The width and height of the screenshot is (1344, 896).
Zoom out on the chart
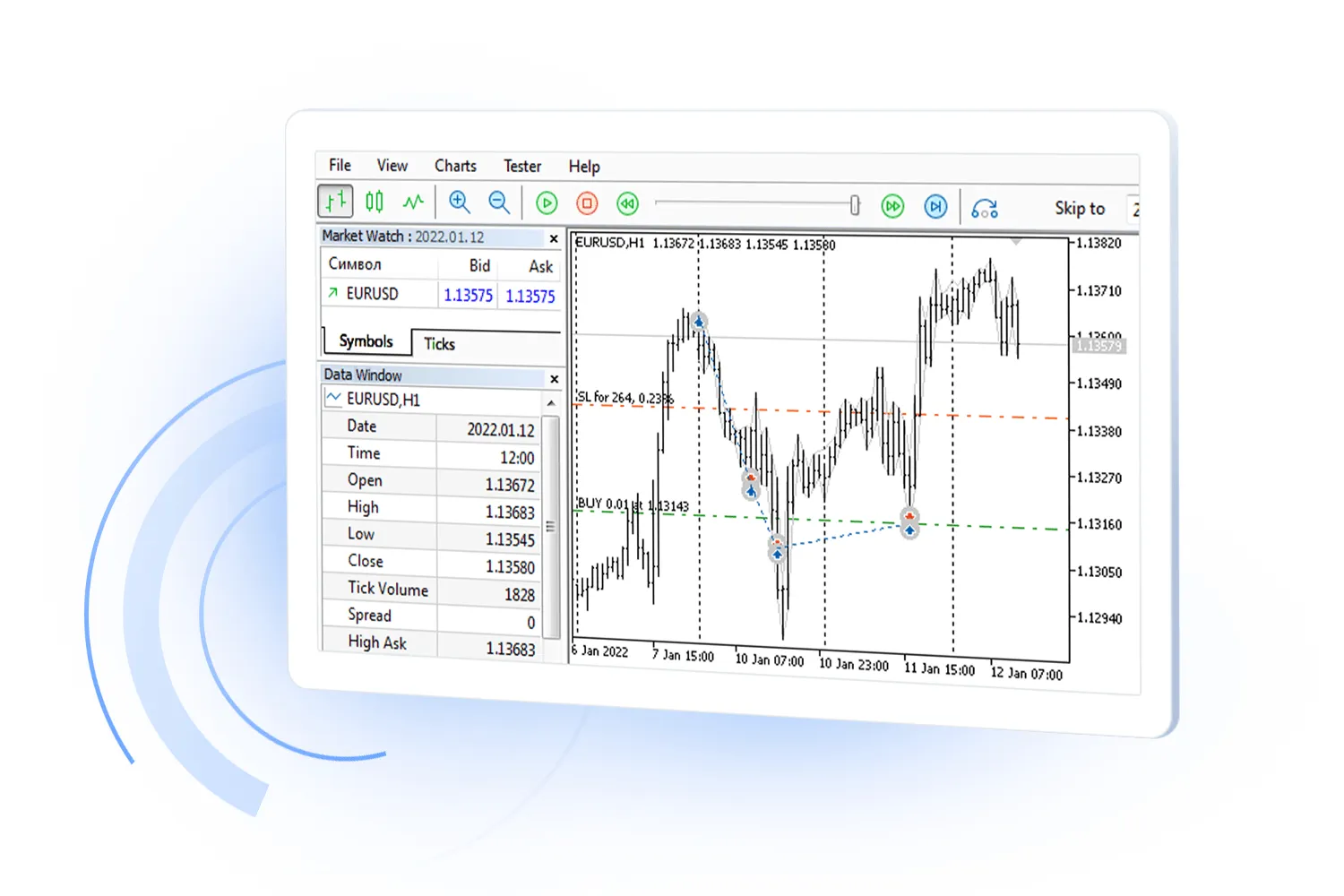498,203
